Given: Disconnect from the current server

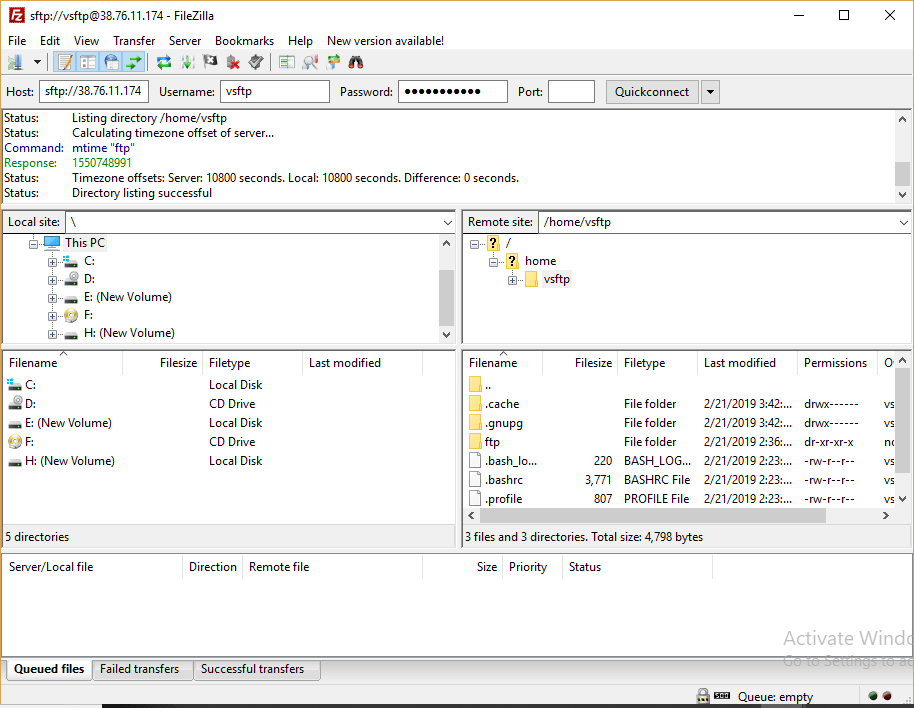Looking at the screenshot, I should click(233, 62).
